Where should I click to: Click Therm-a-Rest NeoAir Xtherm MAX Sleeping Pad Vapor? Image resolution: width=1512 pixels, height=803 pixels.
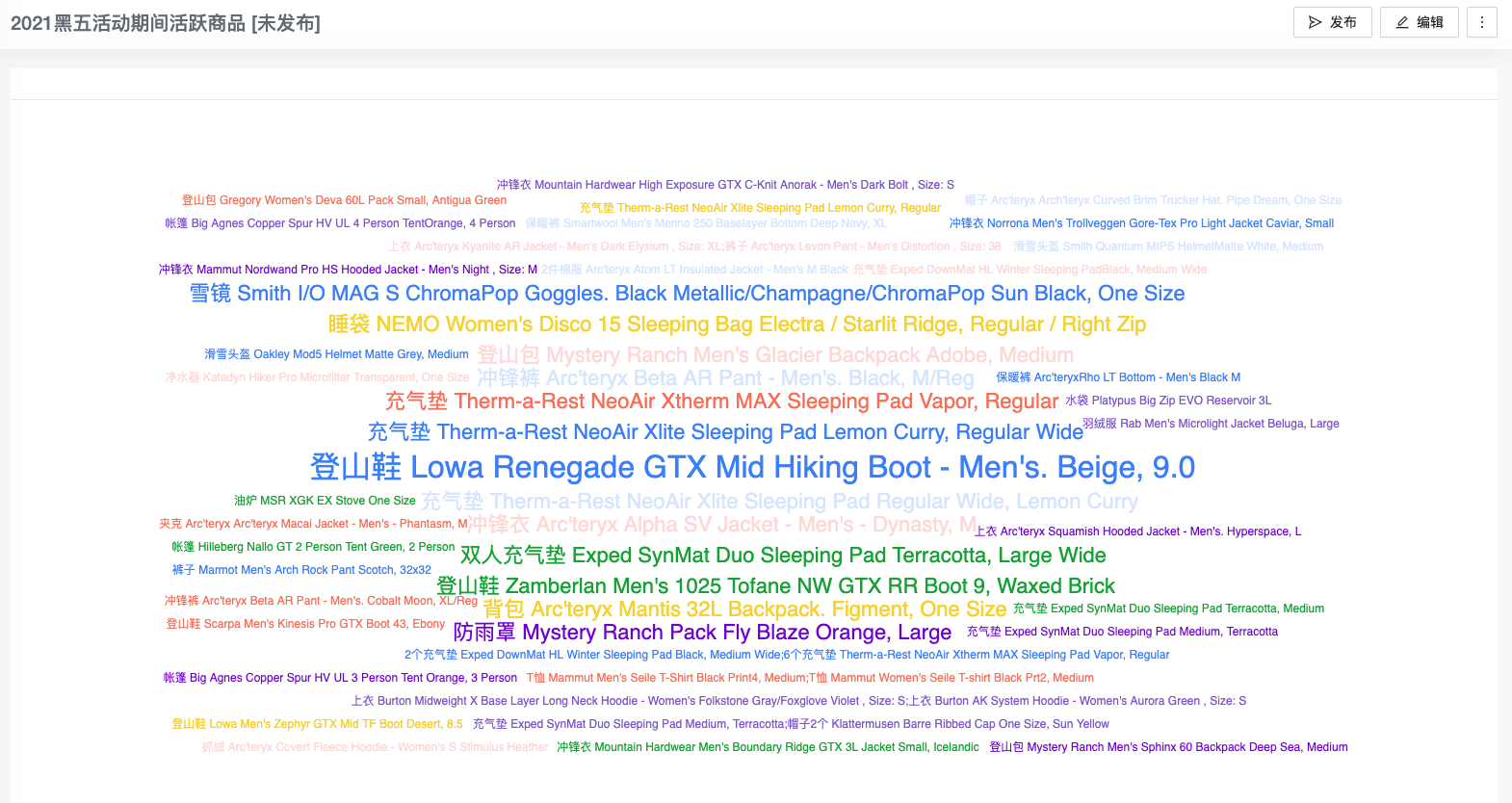tap(721, 401)
